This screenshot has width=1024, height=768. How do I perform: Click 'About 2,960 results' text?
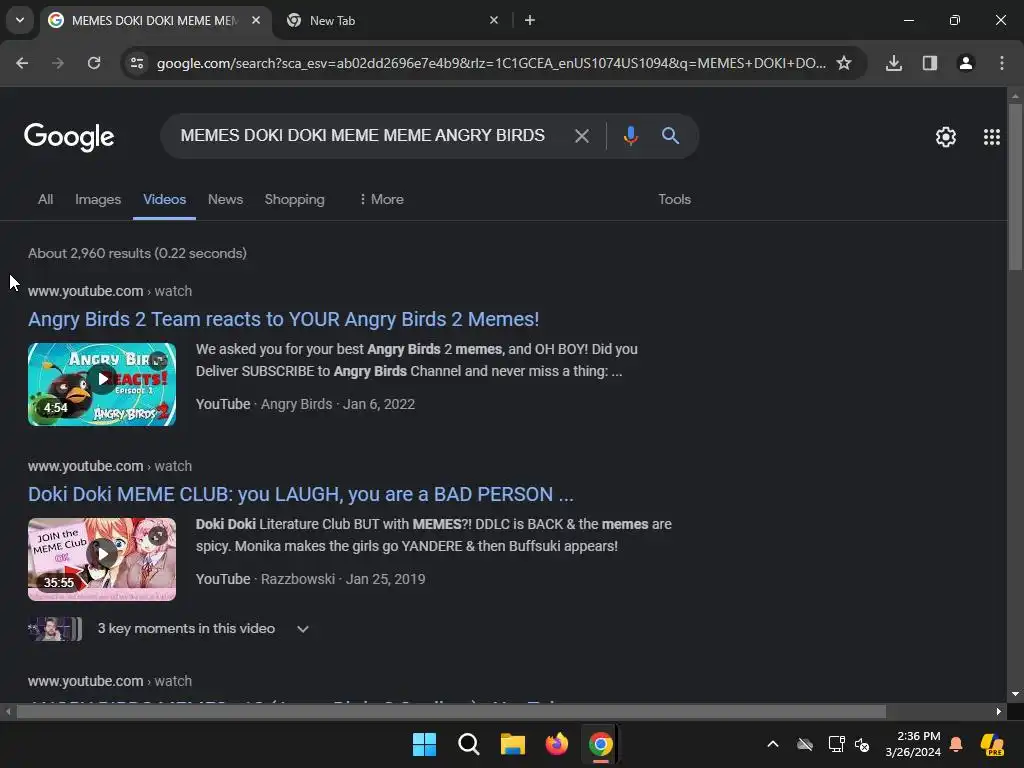click(89, 253)
